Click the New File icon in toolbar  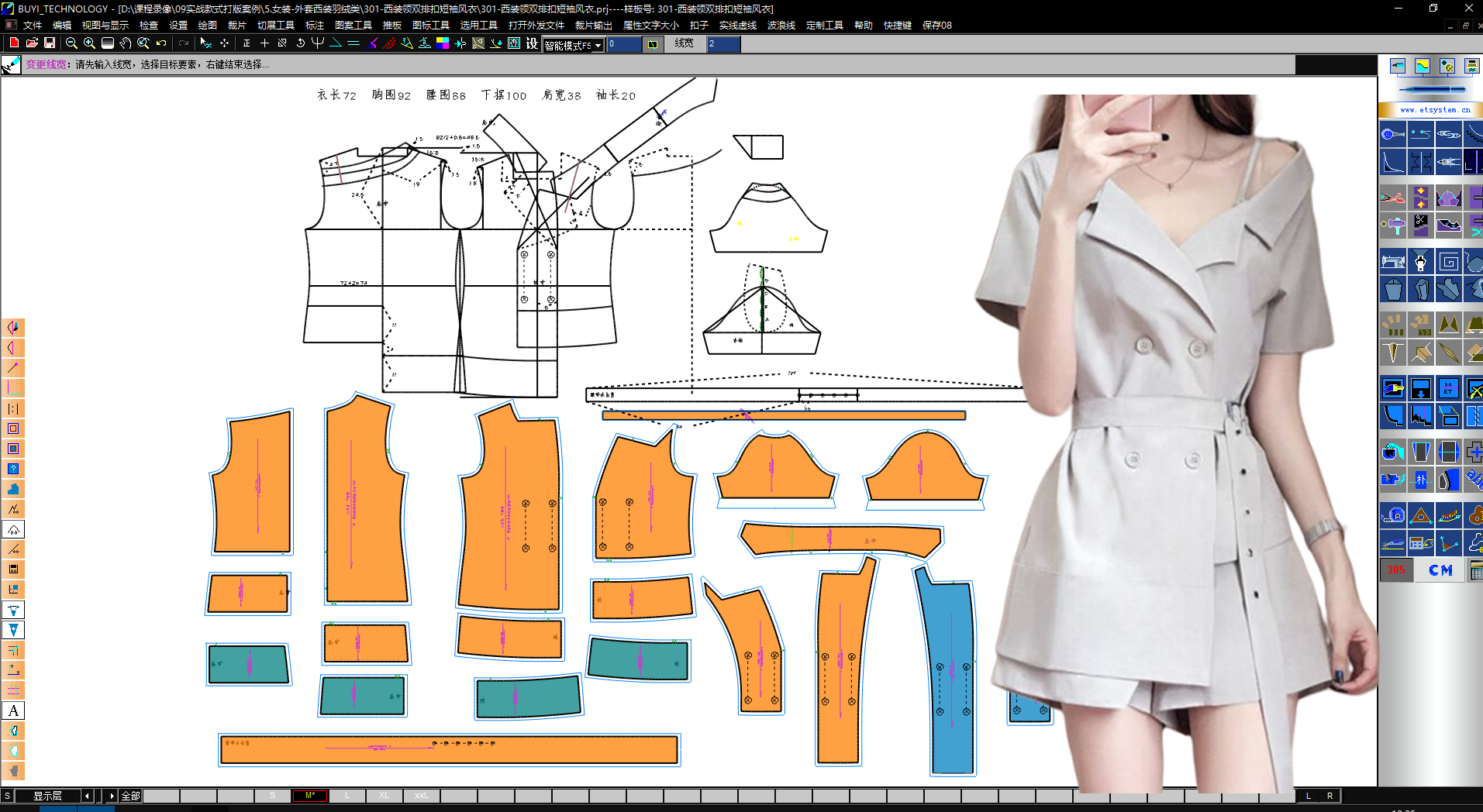14,43
